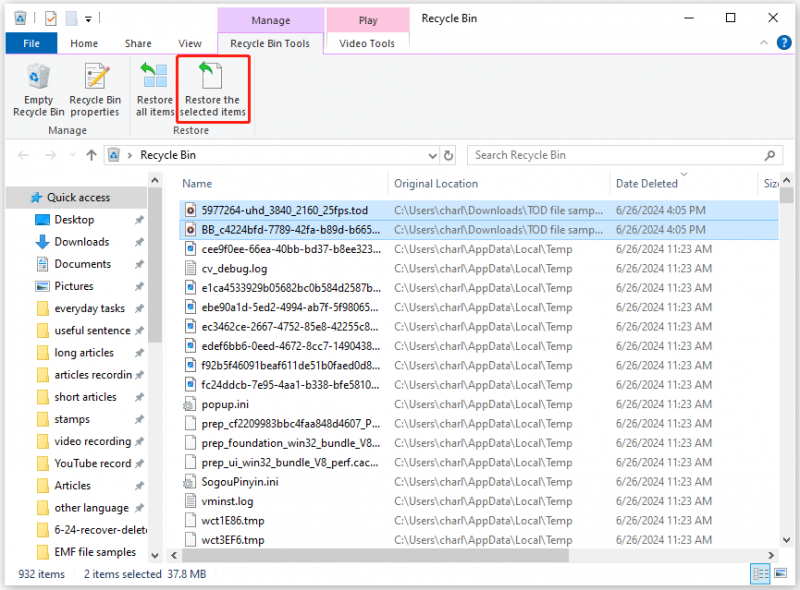Open YouTube record folder in sidebar
Viewport: 800px width, 590px height.
pyautogui.click(x=92, y=463)
